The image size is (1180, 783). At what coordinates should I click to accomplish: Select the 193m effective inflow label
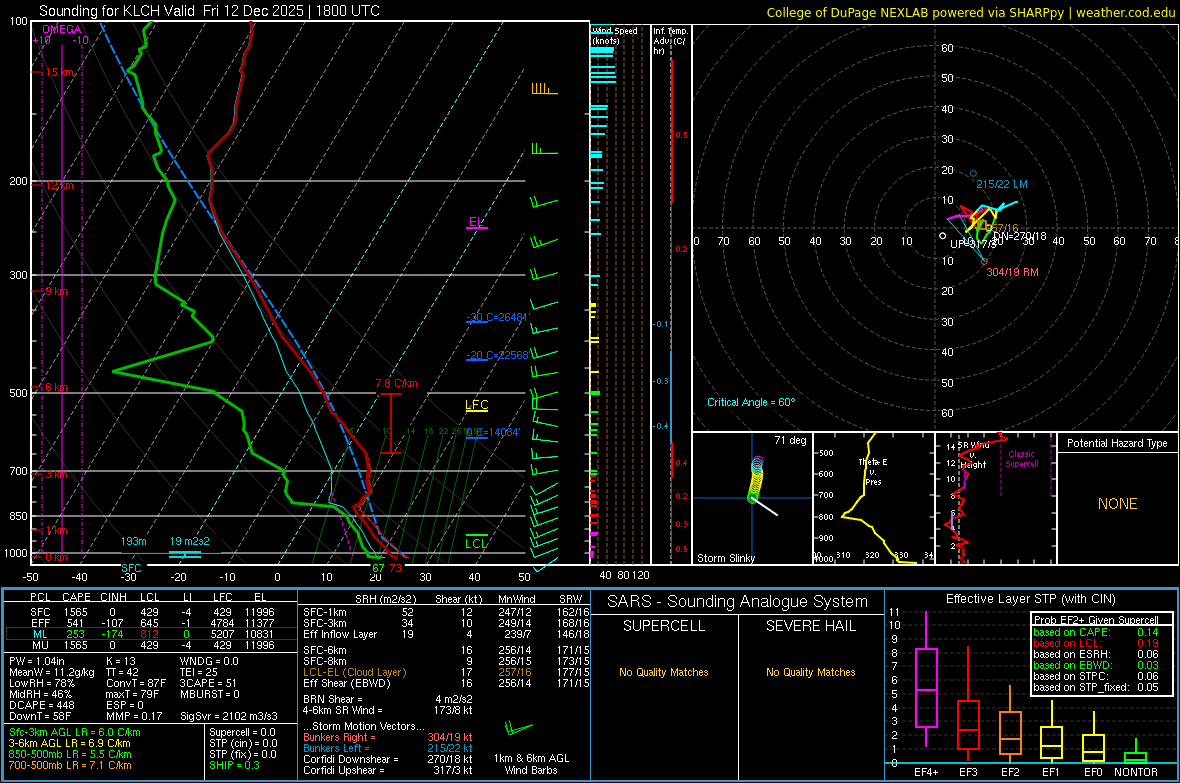[134, 541]
